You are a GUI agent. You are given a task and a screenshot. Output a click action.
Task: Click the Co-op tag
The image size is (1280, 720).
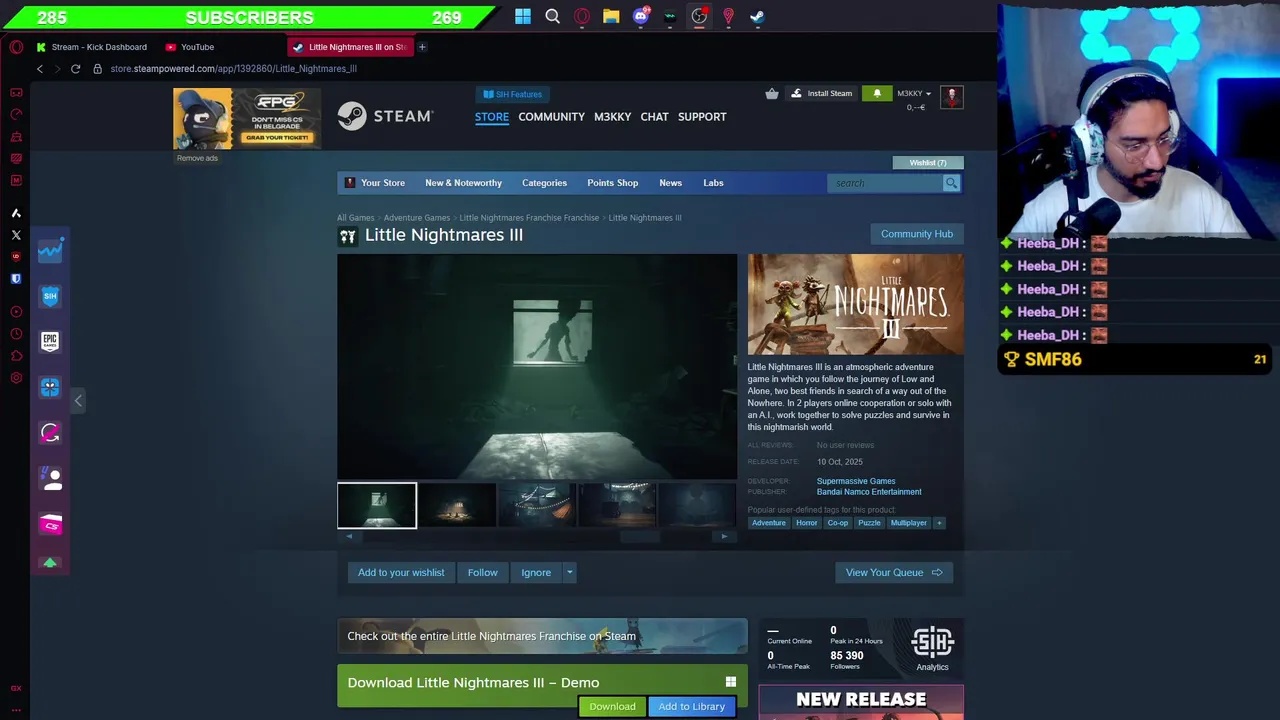coord(838,523)
